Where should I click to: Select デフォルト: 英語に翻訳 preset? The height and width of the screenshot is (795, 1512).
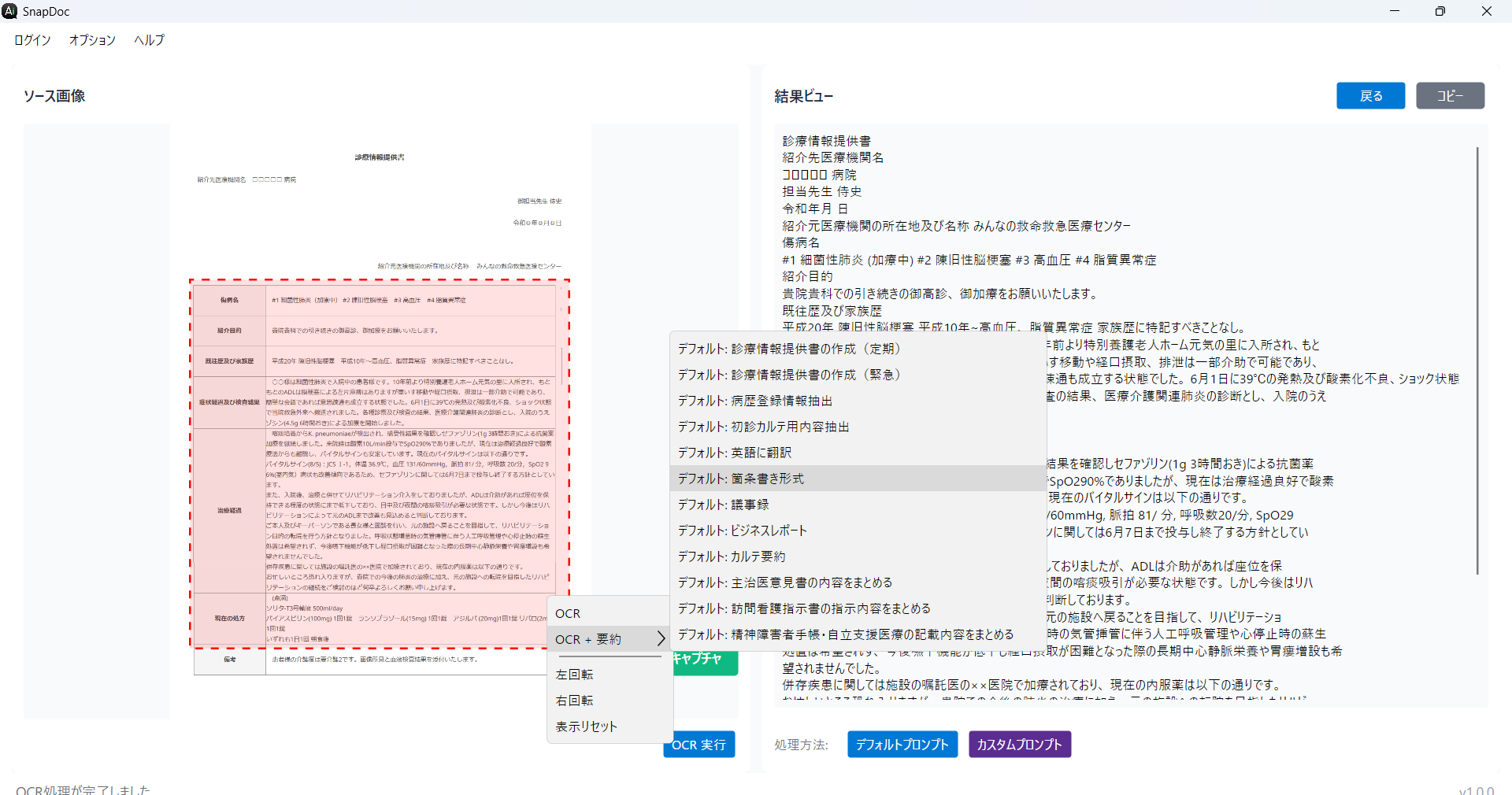(x=734, y=453)
